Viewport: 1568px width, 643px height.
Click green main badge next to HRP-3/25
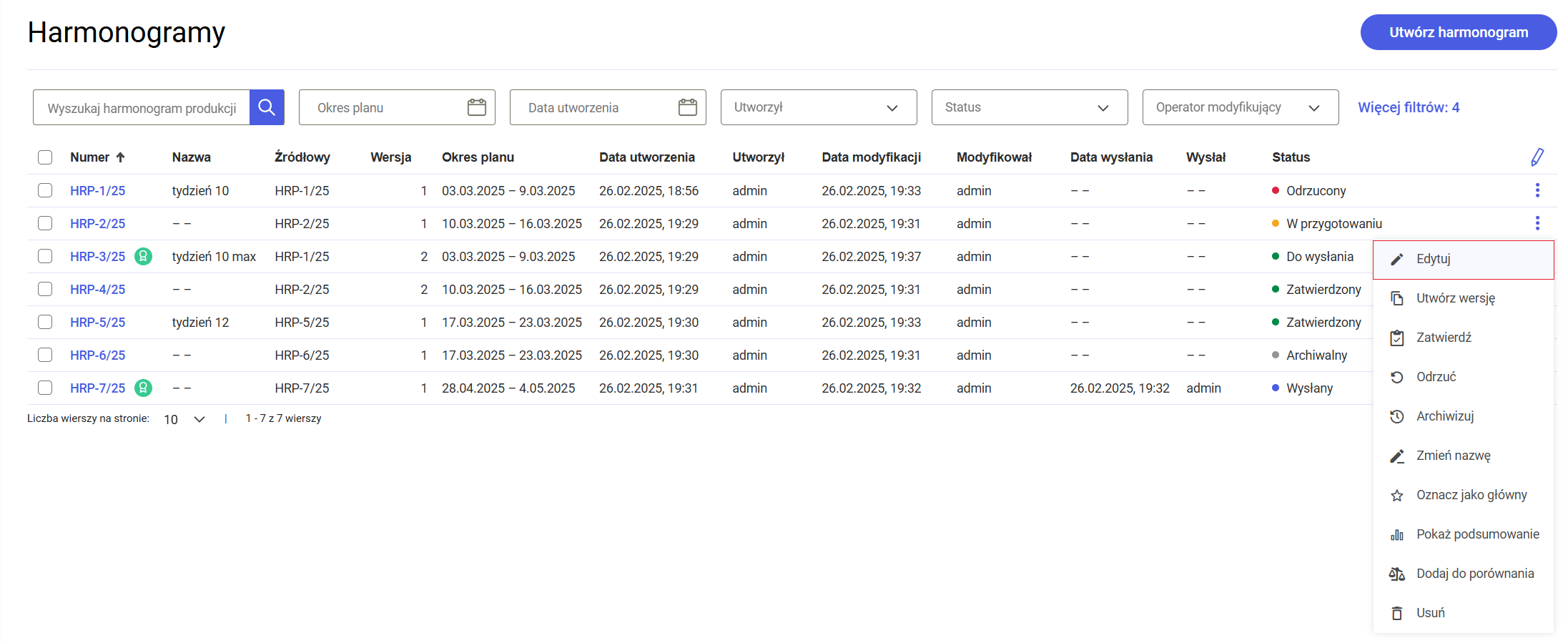[x=143, y=256]
